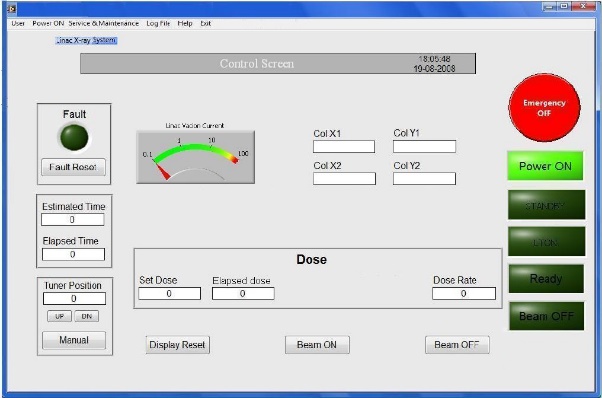Image resolution: width=602 pixels, height=398 pixels.
Task: Toggle the STANDBY status button
Action: [546, 205]
